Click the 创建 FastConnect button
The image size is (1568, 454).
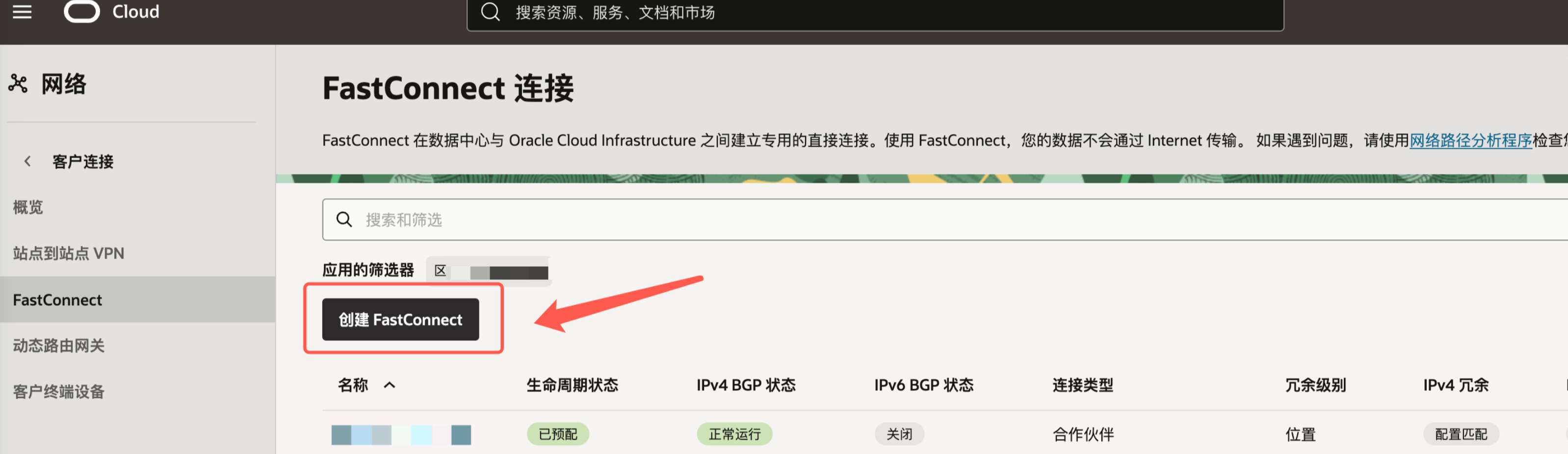[400, 320]
